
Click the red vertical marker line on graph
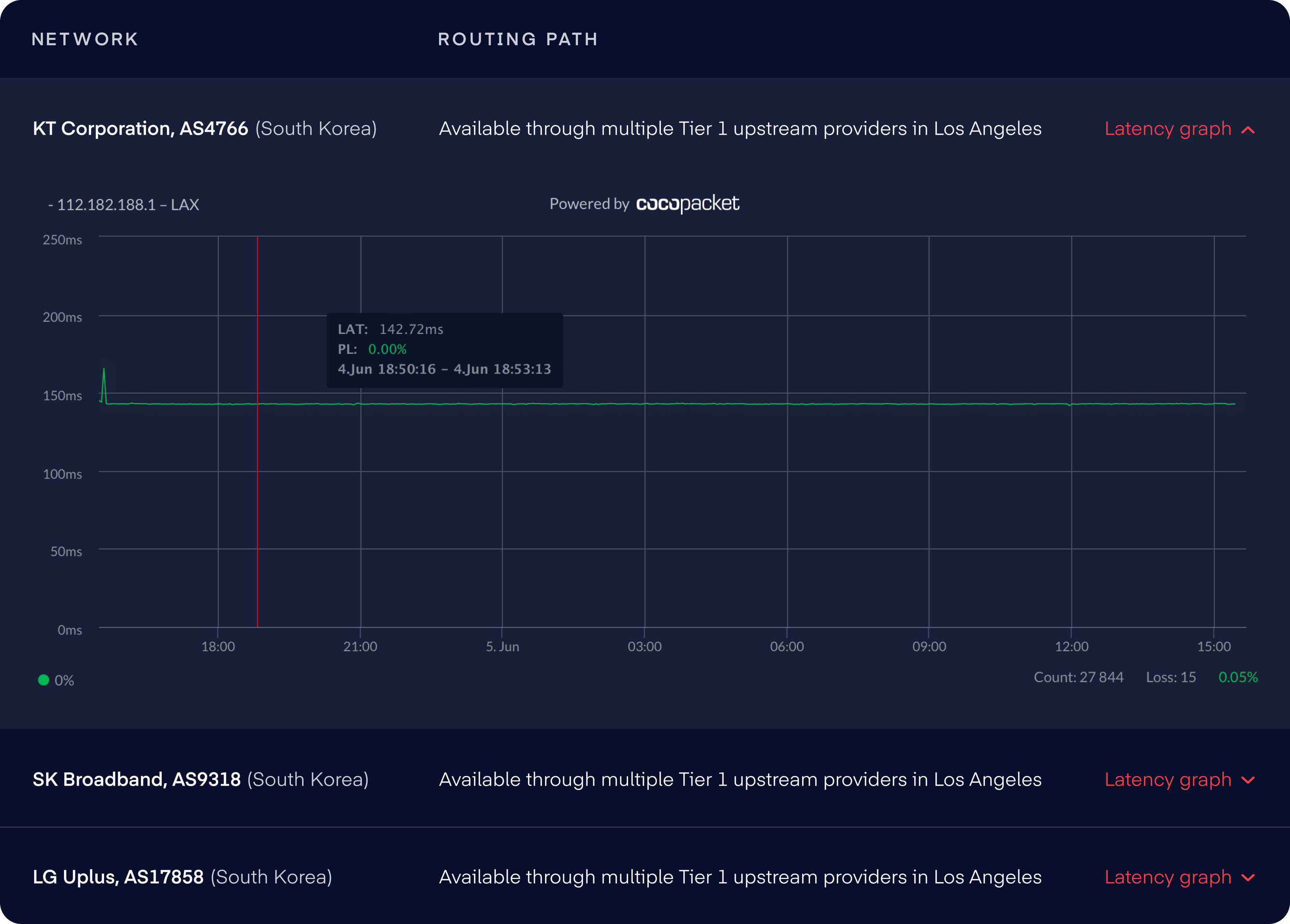(257, 433)
